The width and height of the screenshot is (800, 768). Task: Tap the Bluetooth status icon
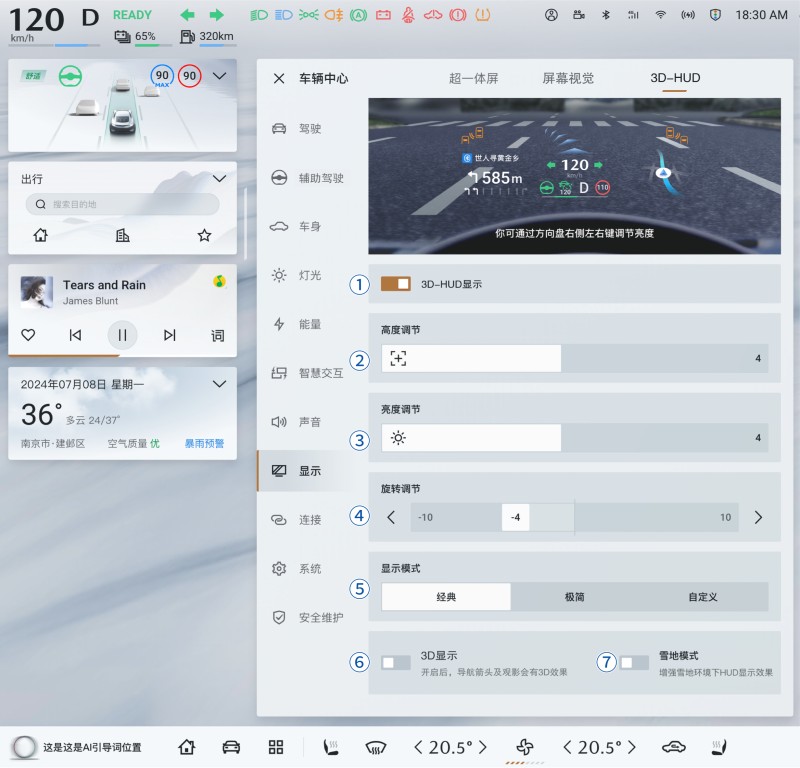606,15
